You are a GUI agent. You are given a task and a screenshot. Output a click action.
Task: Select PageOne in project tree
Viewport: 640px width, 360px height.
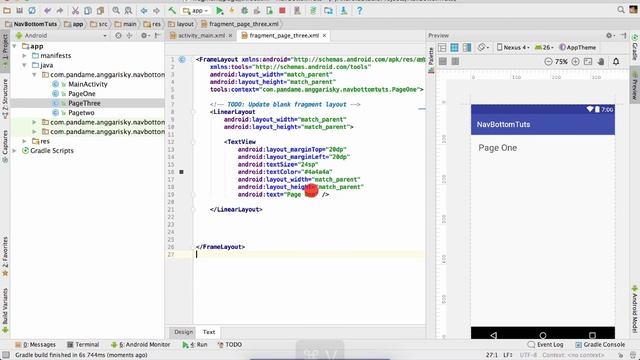(81, 93)
